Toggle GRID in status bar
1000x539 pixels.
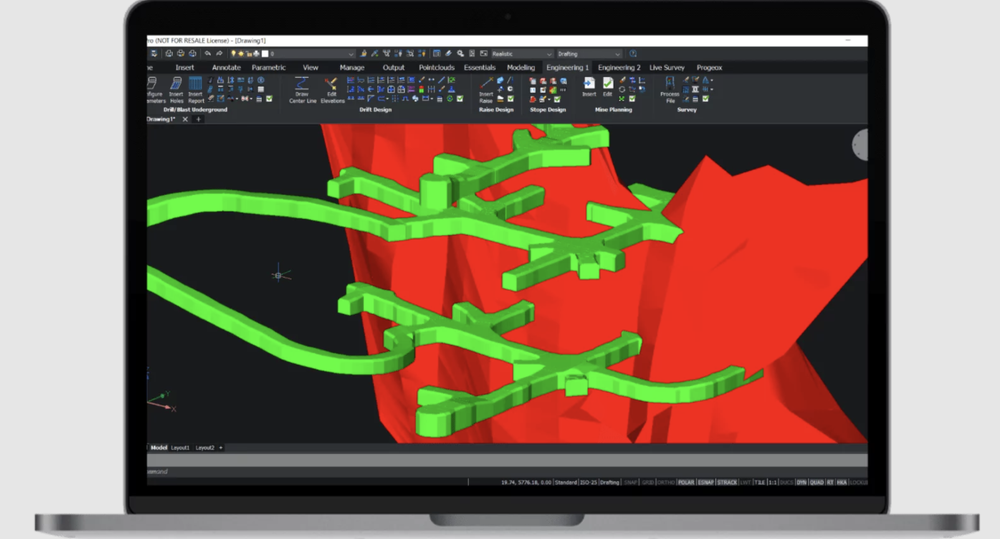648,482
